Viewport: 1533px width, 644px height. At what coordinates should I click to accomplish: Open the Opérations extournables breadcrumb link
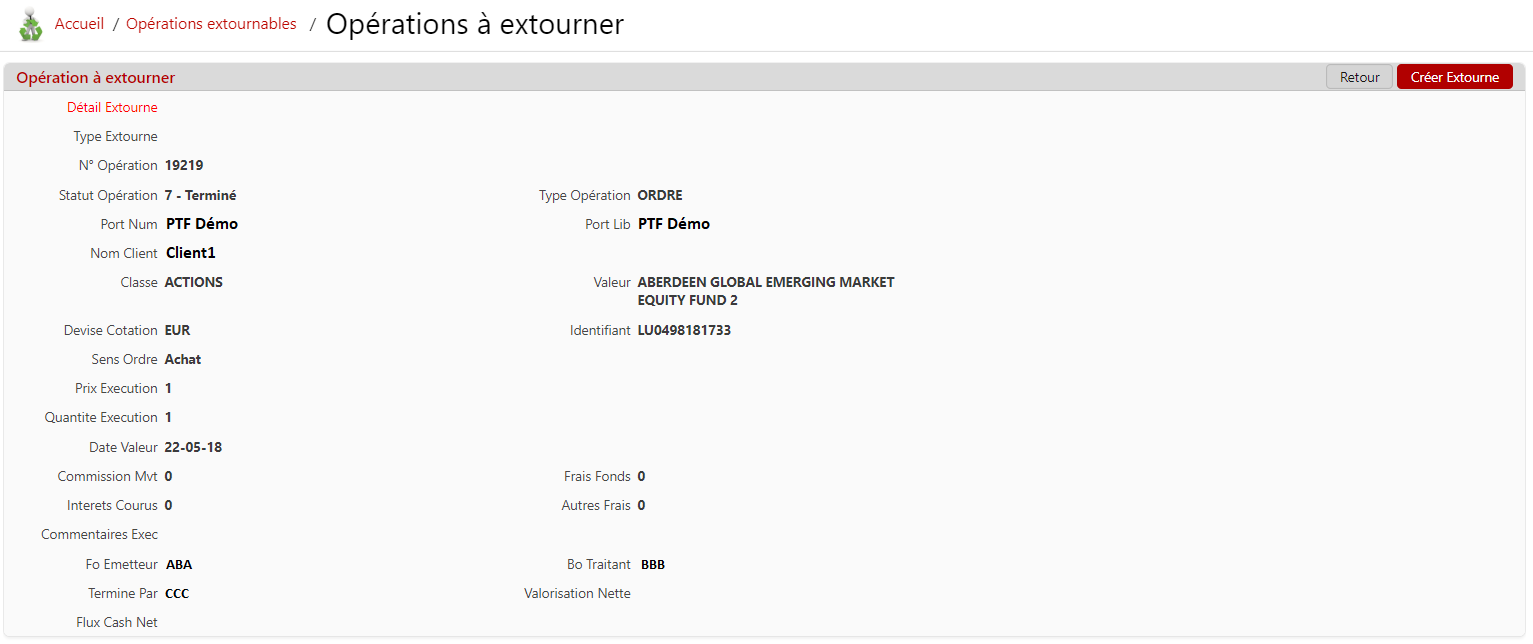(x=211, y=24)
